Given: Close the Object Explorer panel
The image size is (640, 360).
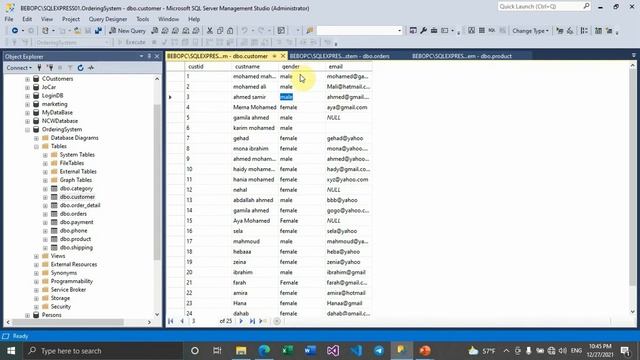Looking at the screenshot, I should point(157,56).
